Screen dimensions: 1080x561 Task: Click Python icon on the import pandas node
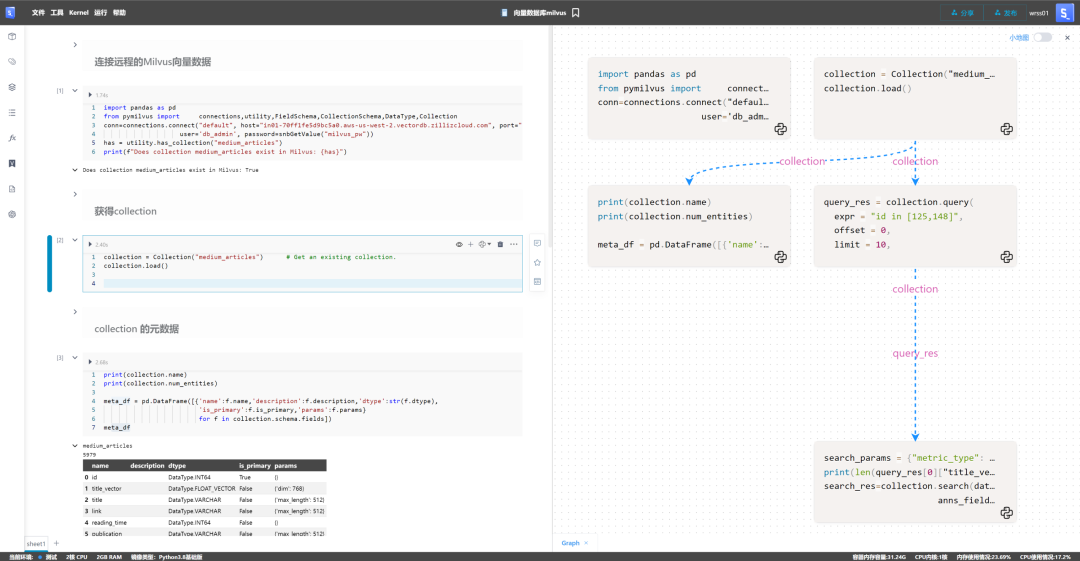(780, 129)
